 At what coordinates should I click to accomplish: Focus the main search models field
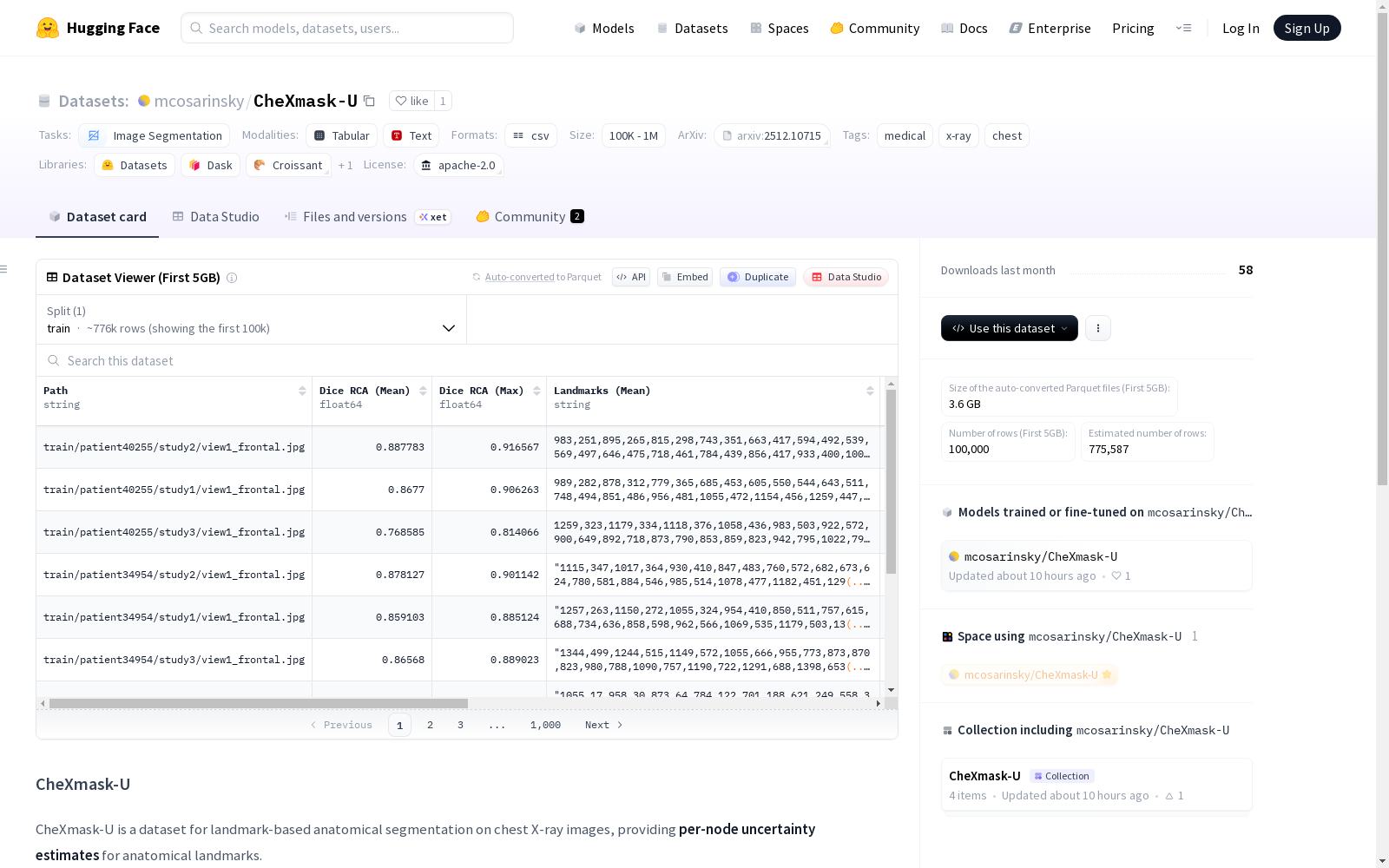347,28
